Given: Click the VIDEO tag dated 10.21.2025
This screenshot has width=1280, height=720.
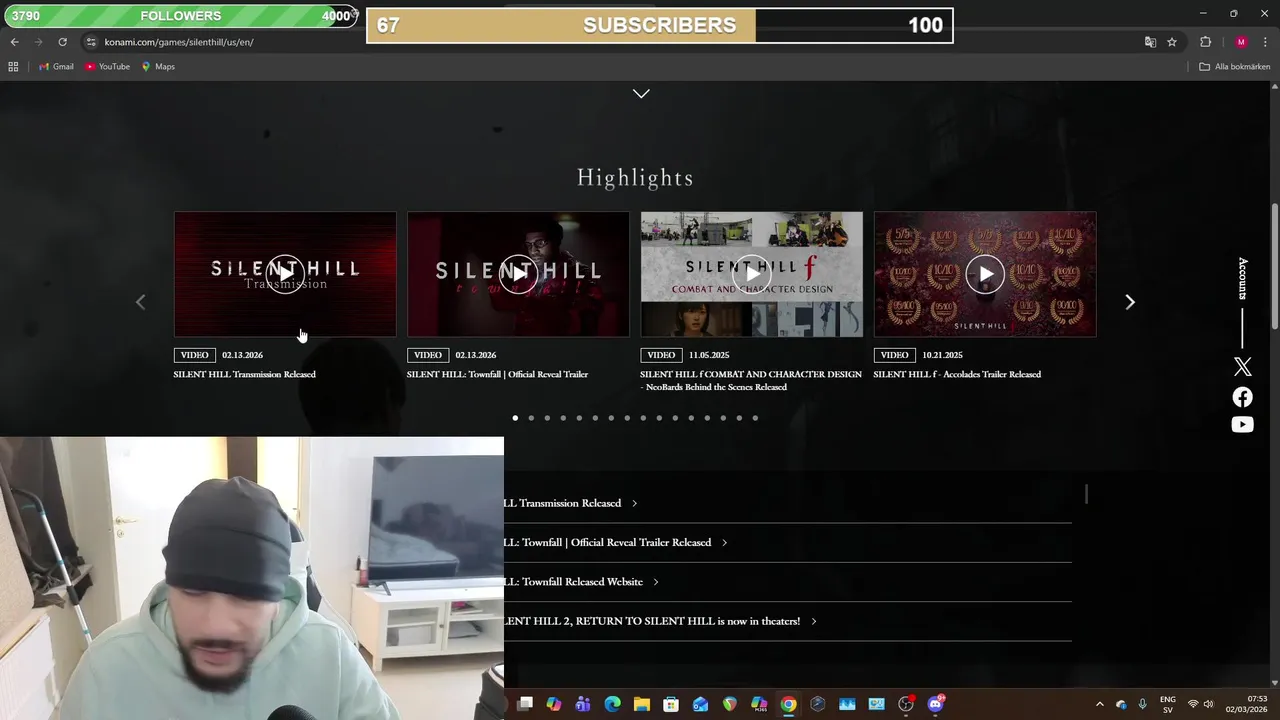Looking at the screenshot, I should [x=894, y=355].
